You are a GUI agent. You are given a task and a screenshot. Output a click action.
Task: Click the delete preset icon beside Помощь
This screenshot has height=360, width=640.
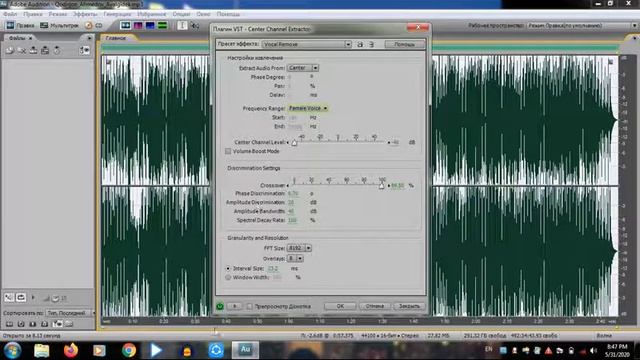(x=371, y=44)
